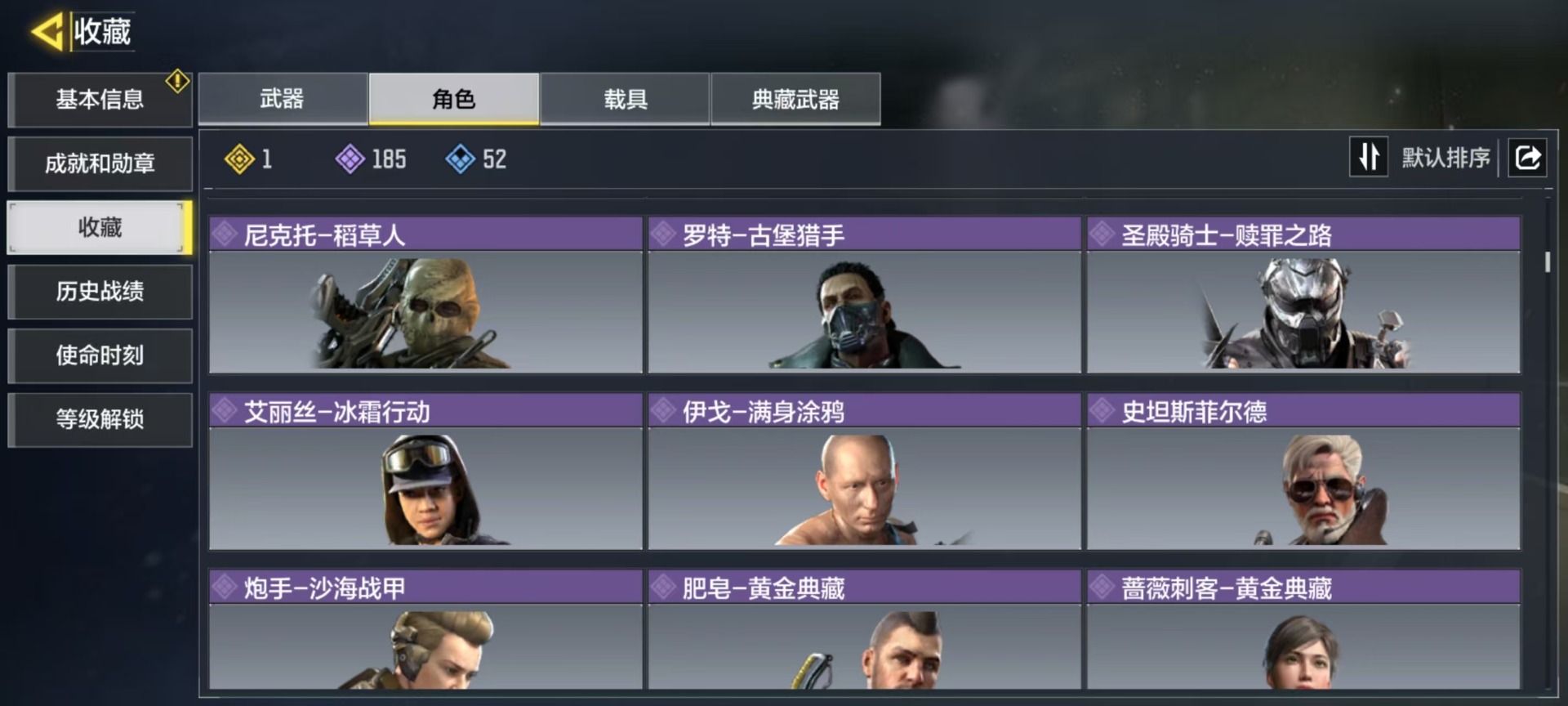Switch to the 武器 tab
This screenshot has height=706, width=1568.
click(x=283, y=99)
